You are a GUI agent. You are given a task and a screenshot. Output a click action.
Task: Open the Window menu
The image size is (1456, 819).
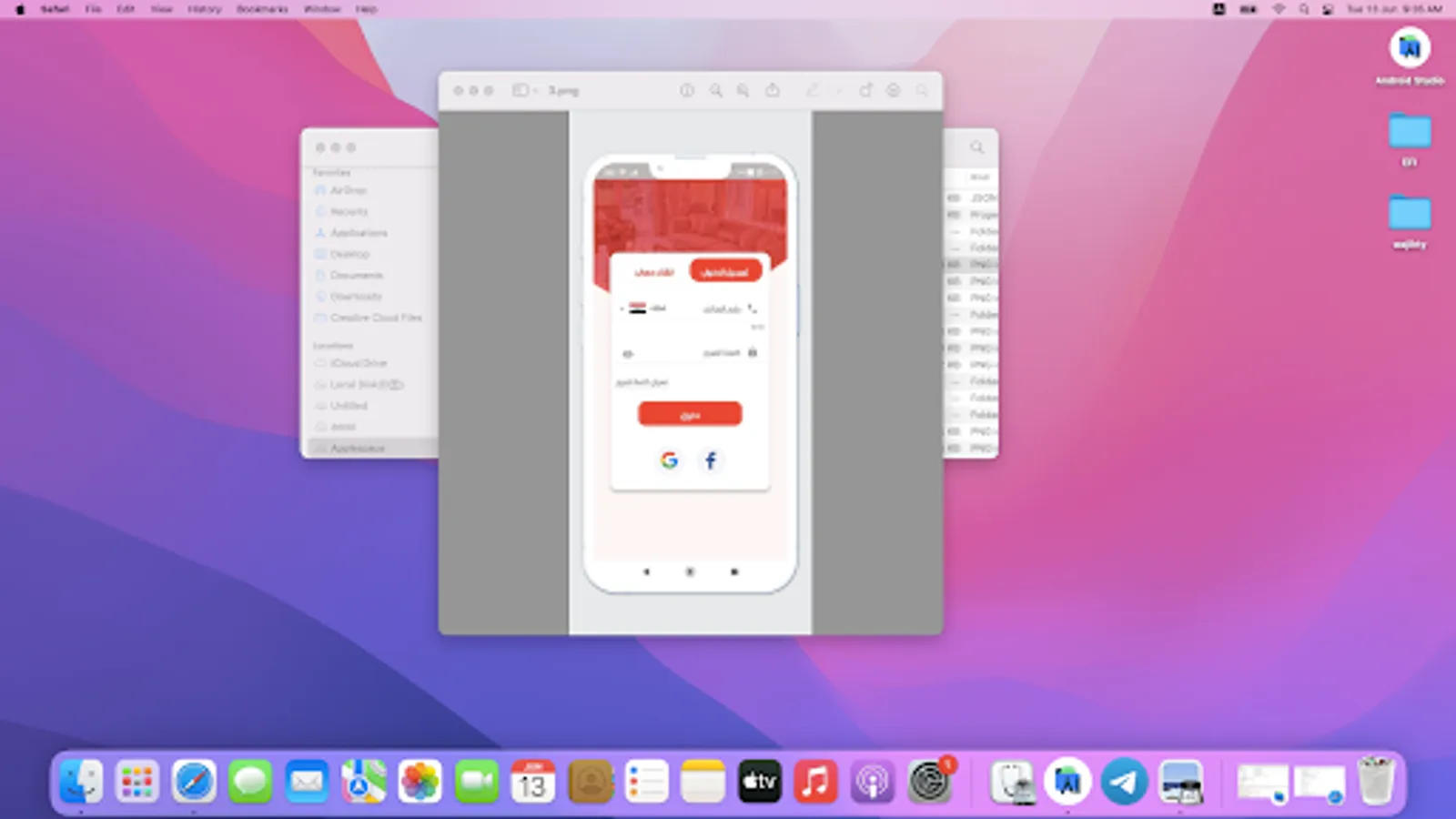321,9
